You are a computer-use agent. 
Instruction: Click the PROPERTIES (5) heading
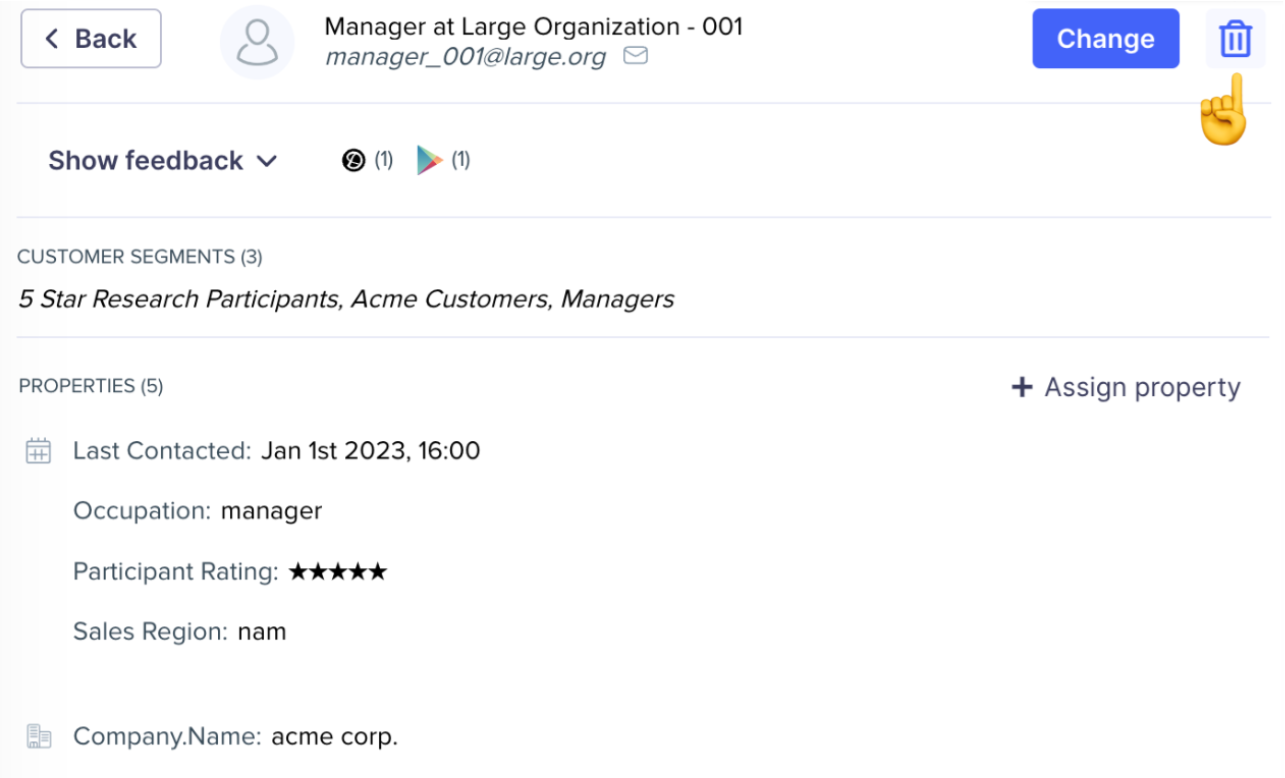point(91,386)
